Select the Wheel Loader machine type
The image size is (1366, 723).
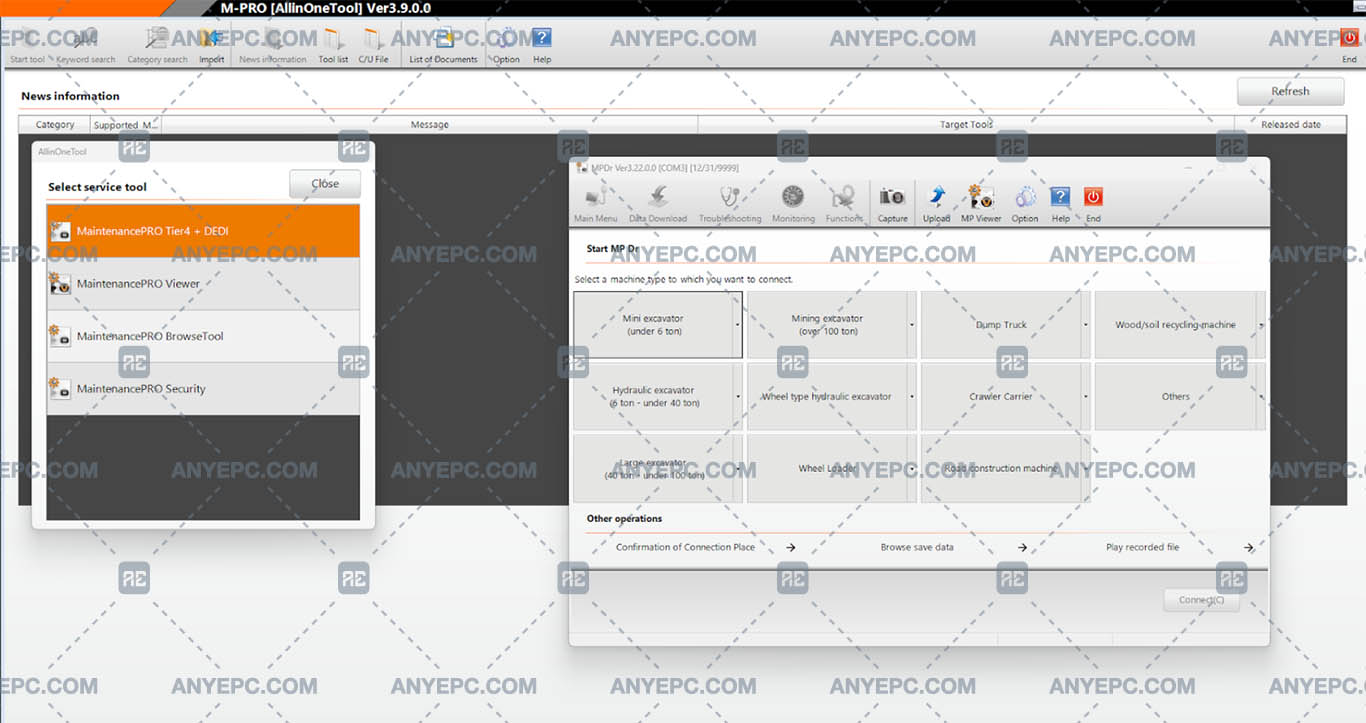point(827,469)
